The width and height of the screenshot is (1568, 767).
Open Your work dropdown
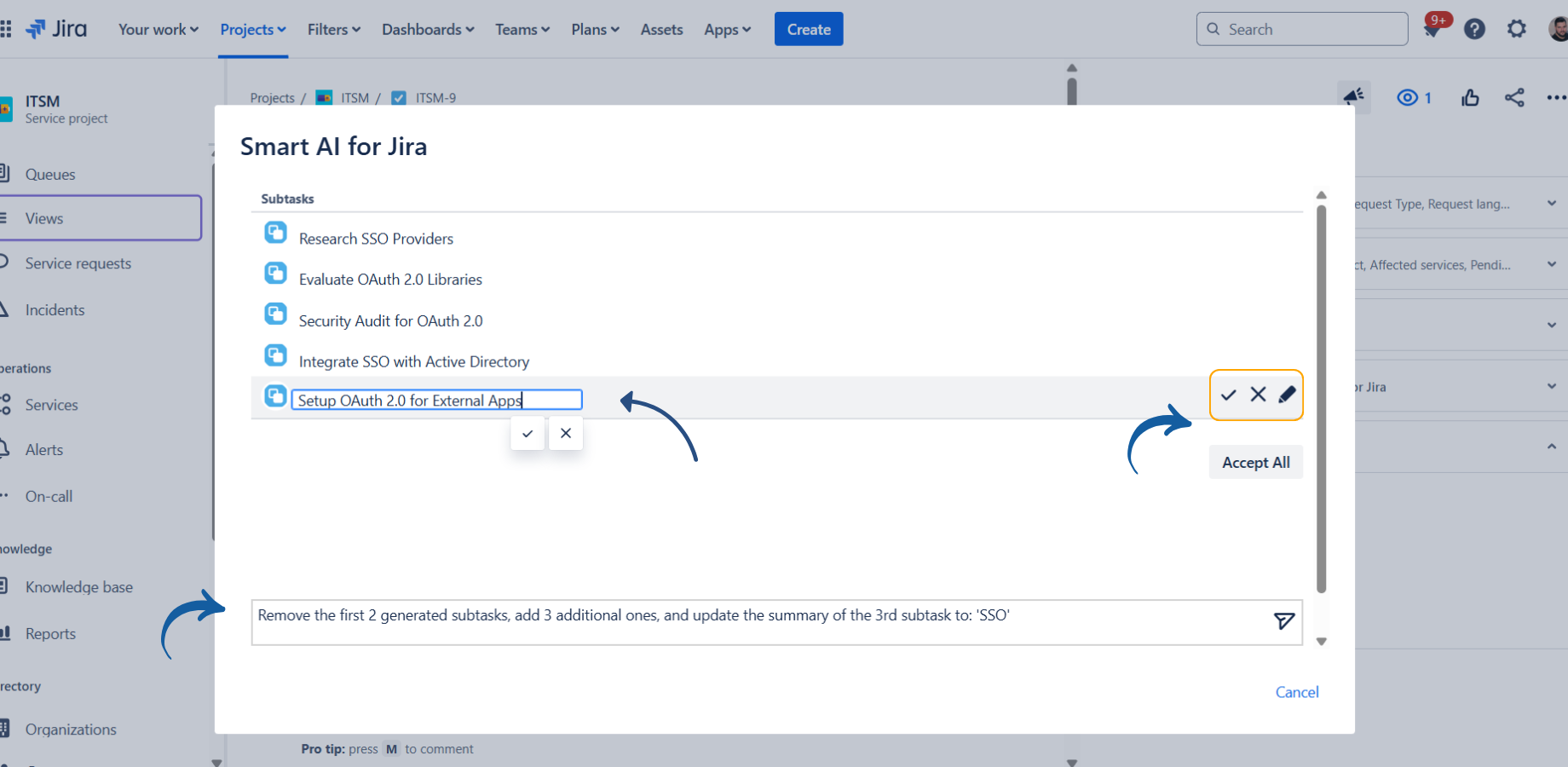(159, 29)
